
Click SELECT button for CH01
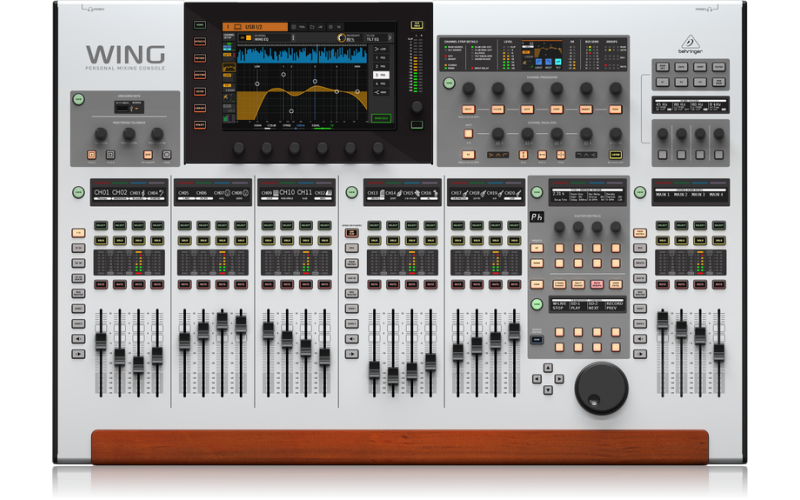tap(101, 226)
